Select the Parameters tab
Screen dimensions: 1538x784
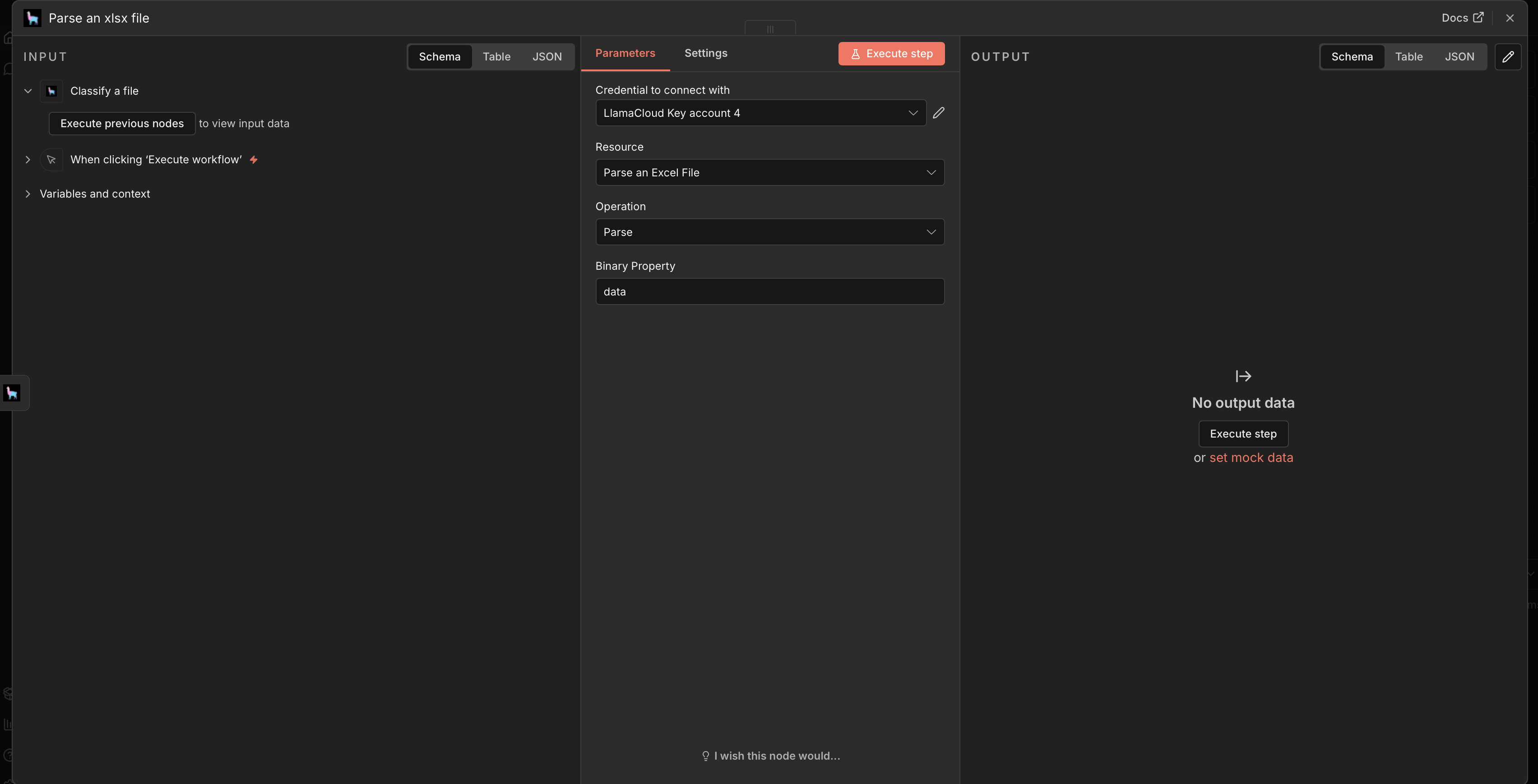(x=625, y=53)
